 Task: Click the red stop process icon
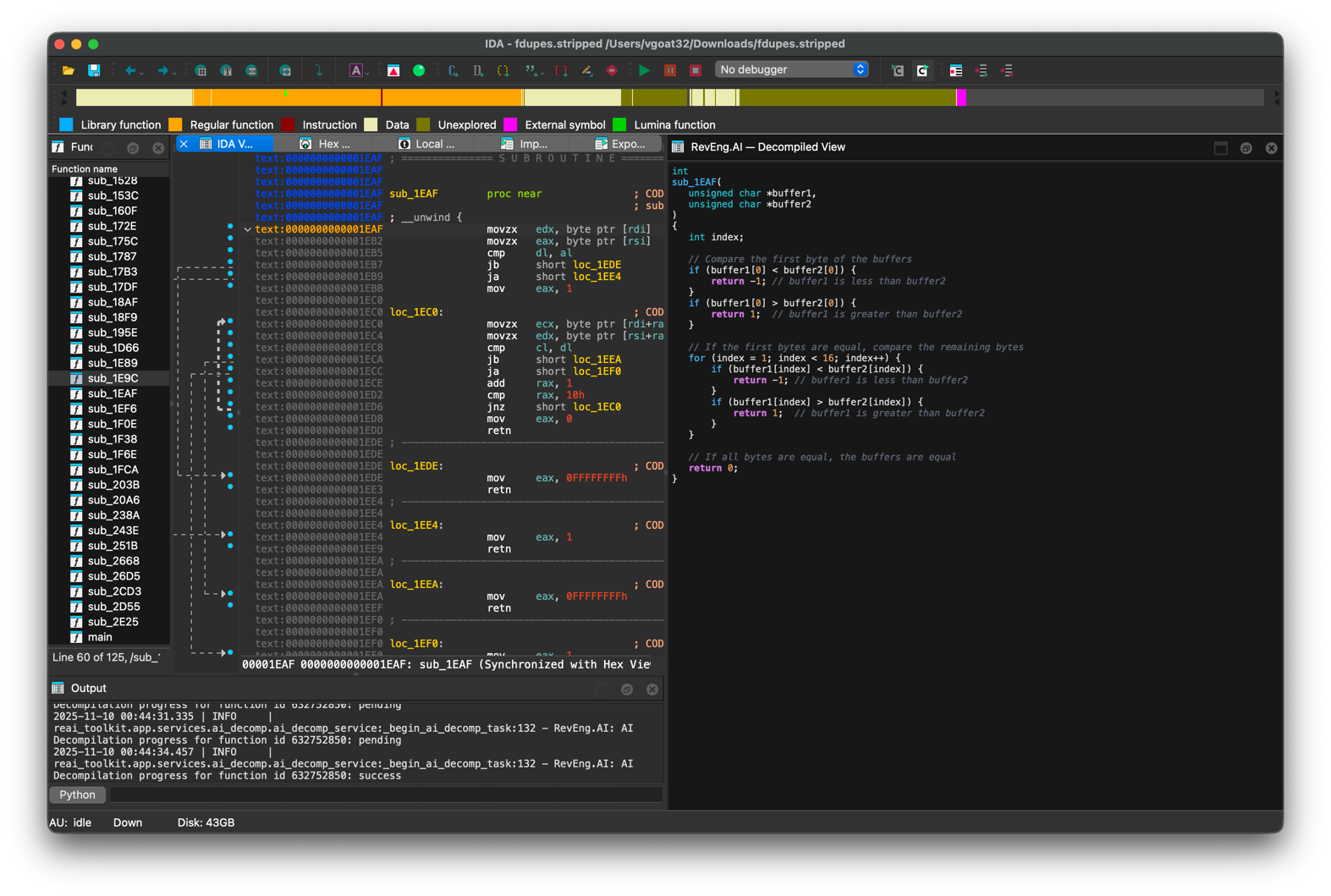point(696,70)
